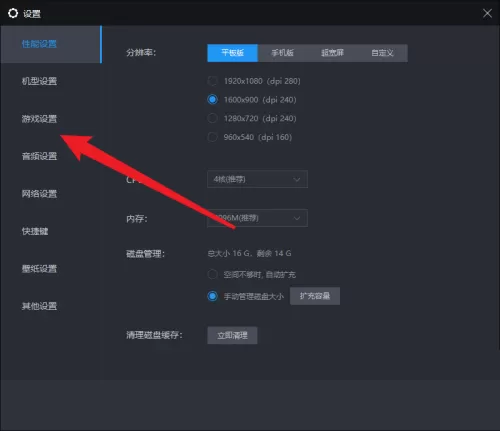The width and height of the screenshot is (500, 431).
Task: Click the 清理磁盘缓存 label
Action: point(154,335)
